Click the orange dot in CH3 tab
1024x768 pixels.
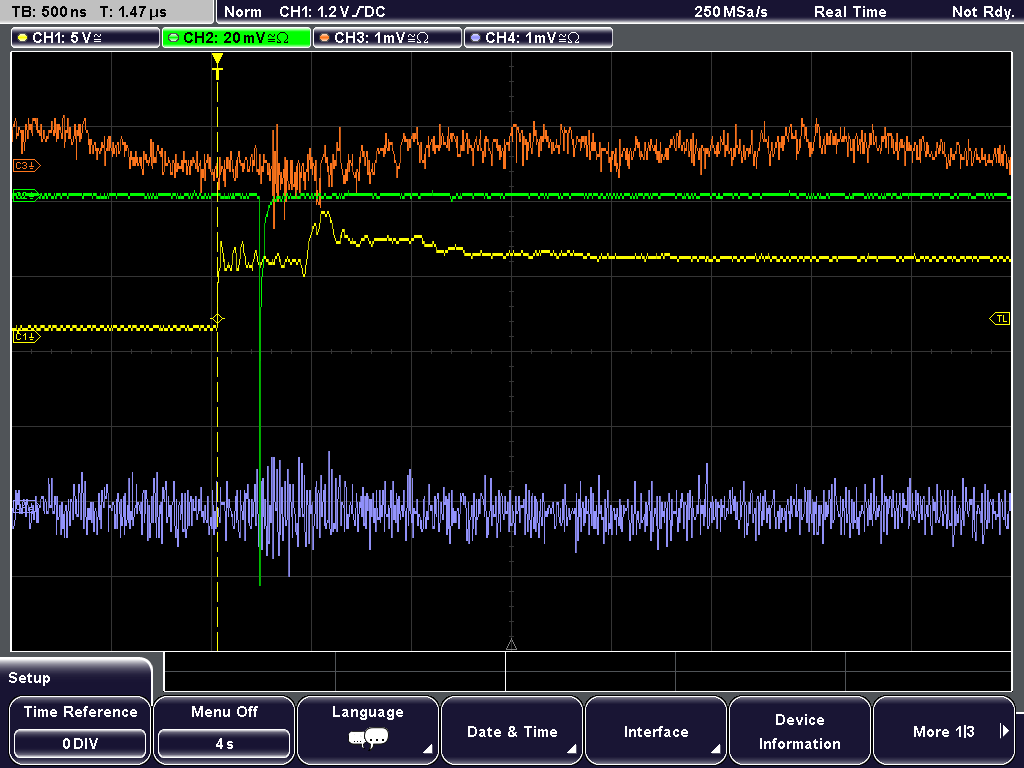(324, 38)
